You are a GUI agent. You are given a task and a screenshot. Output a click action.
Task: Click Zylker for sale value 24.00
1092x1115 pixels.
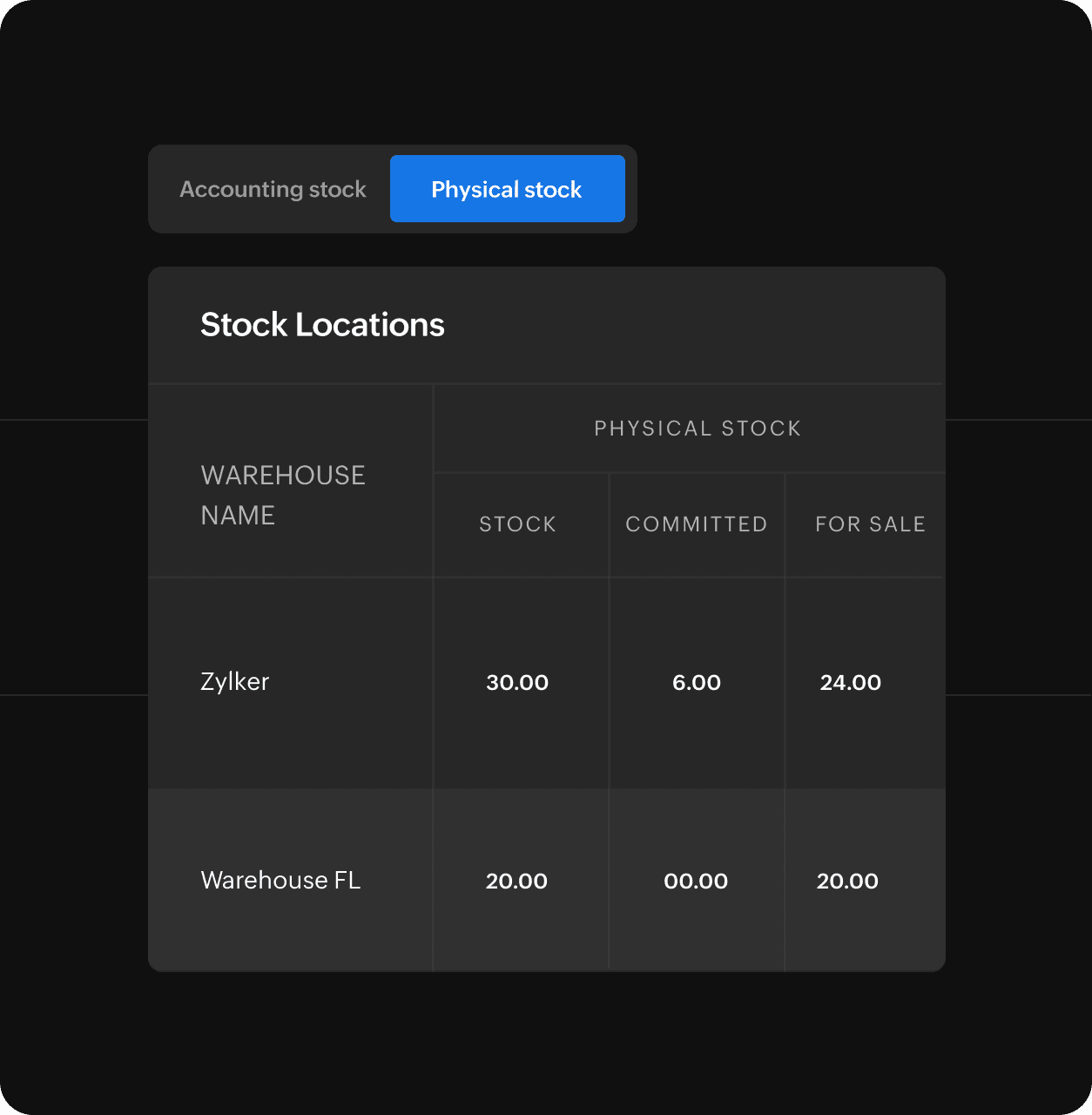(850, 682)
